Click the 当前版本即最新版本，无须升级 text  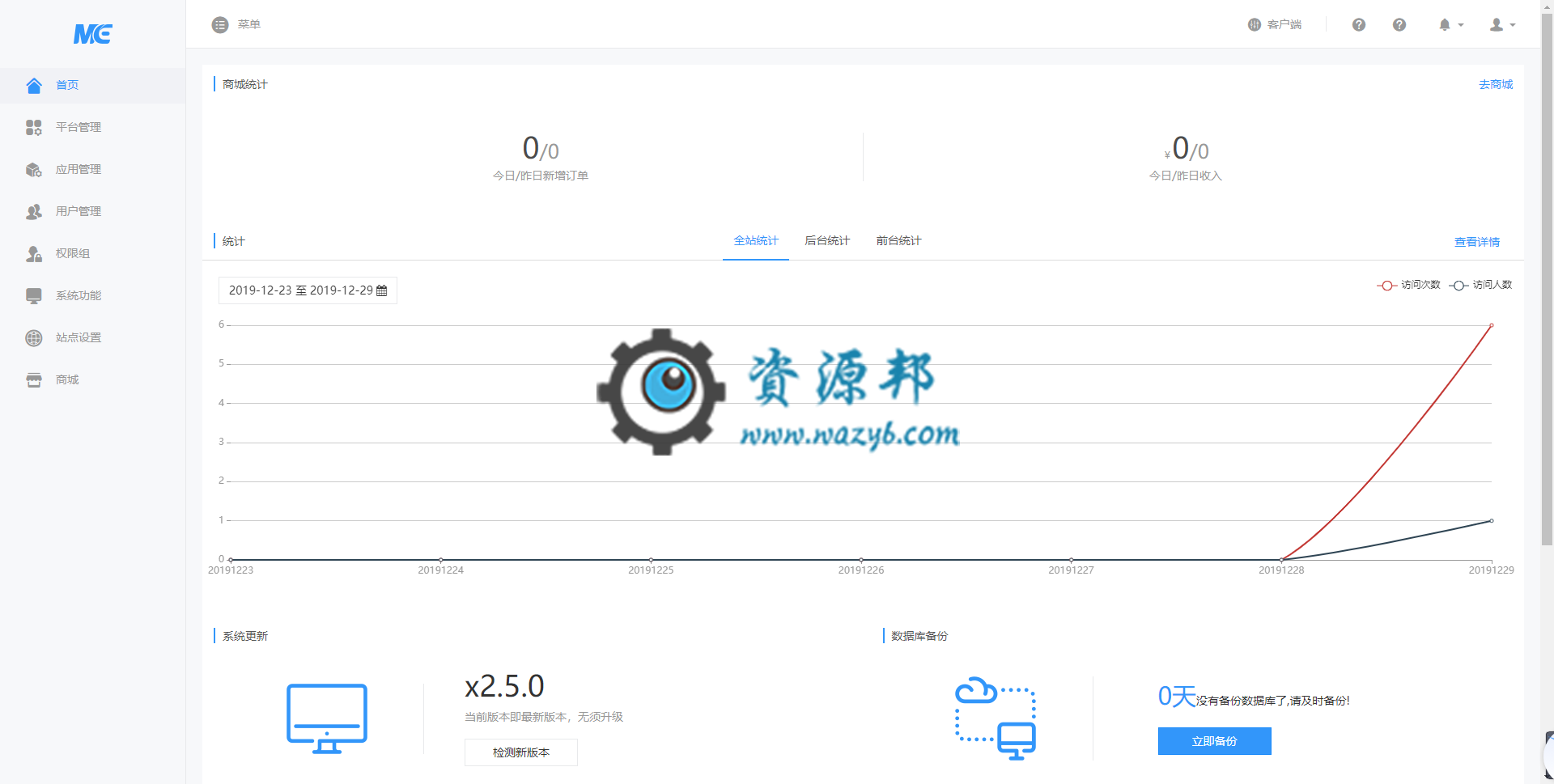click(x=544, y=717)
